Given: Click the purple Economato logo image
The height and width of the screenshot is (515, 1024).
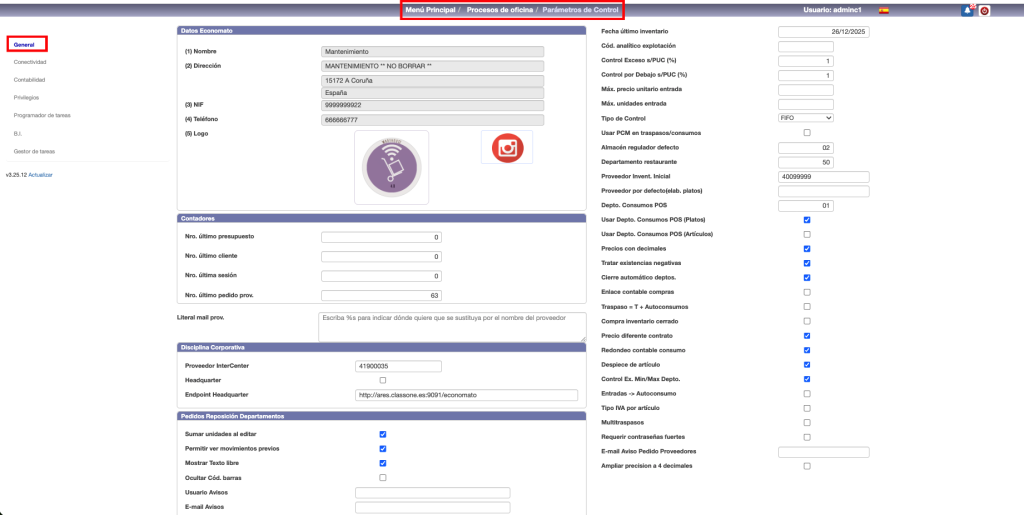Looking at the screenshot, I should [391, 166].
